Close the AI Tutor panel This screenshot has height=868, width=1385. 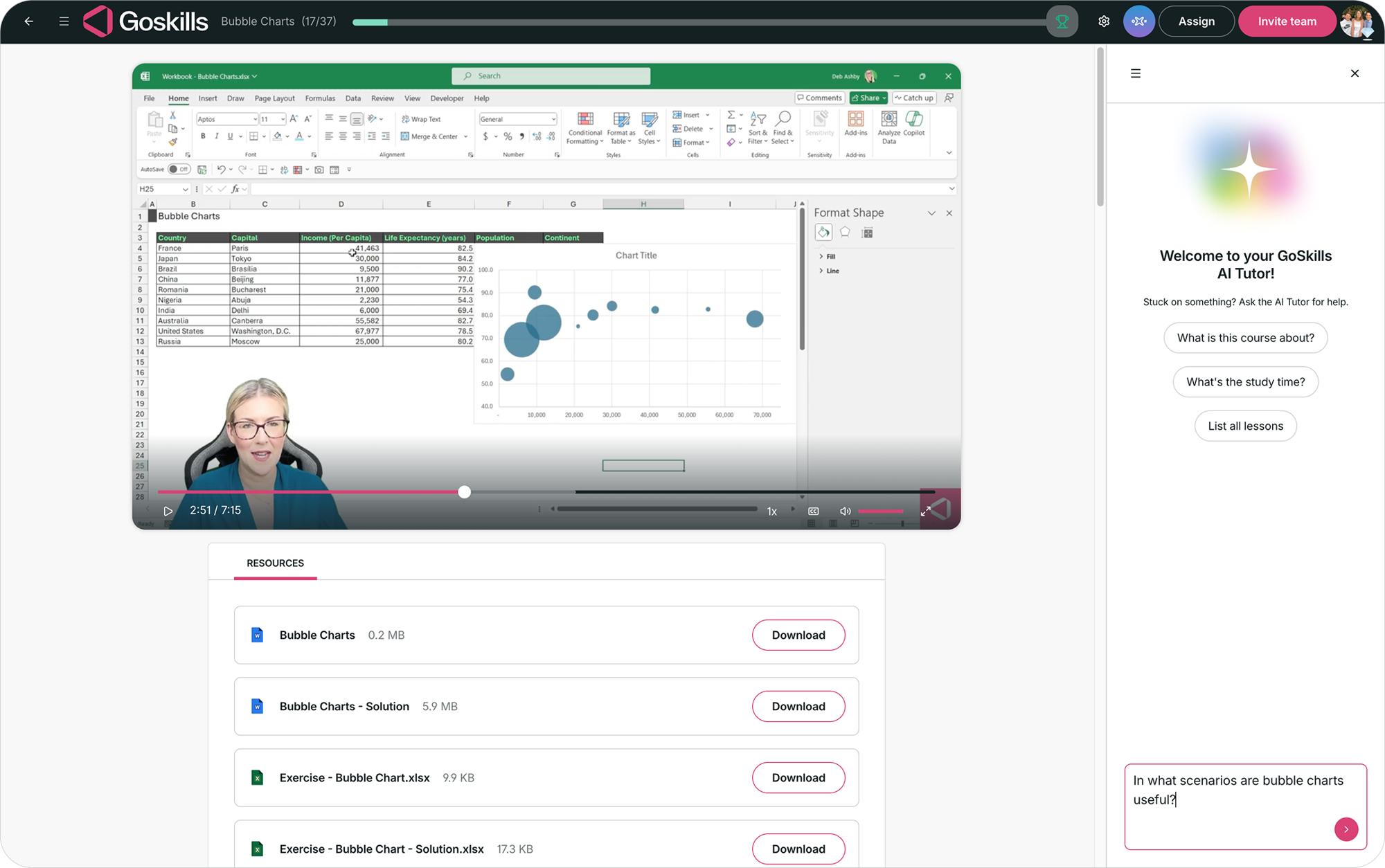point(1355,73)
